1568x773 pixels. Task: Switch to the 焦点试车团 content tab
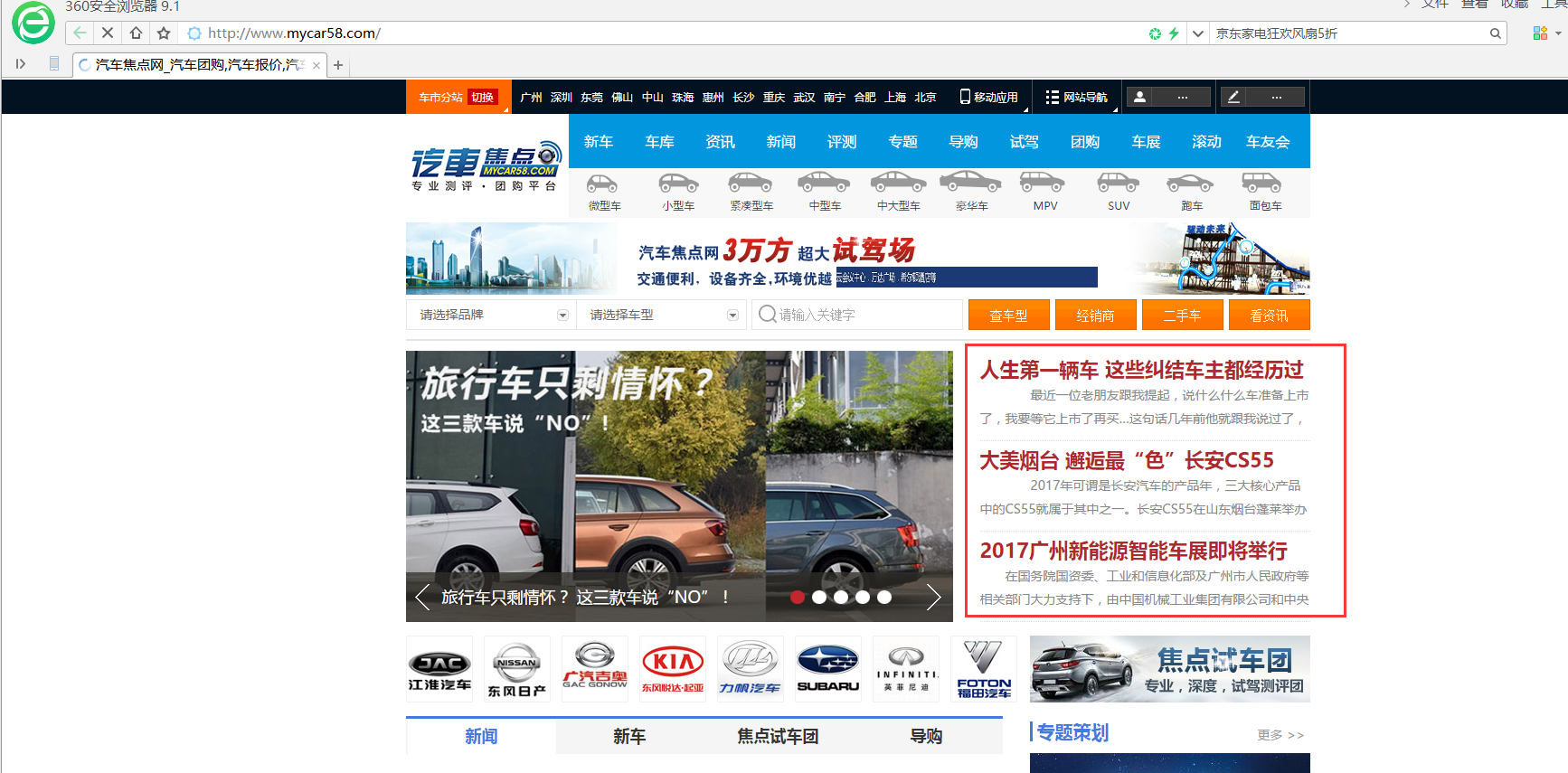coord(778,736)
